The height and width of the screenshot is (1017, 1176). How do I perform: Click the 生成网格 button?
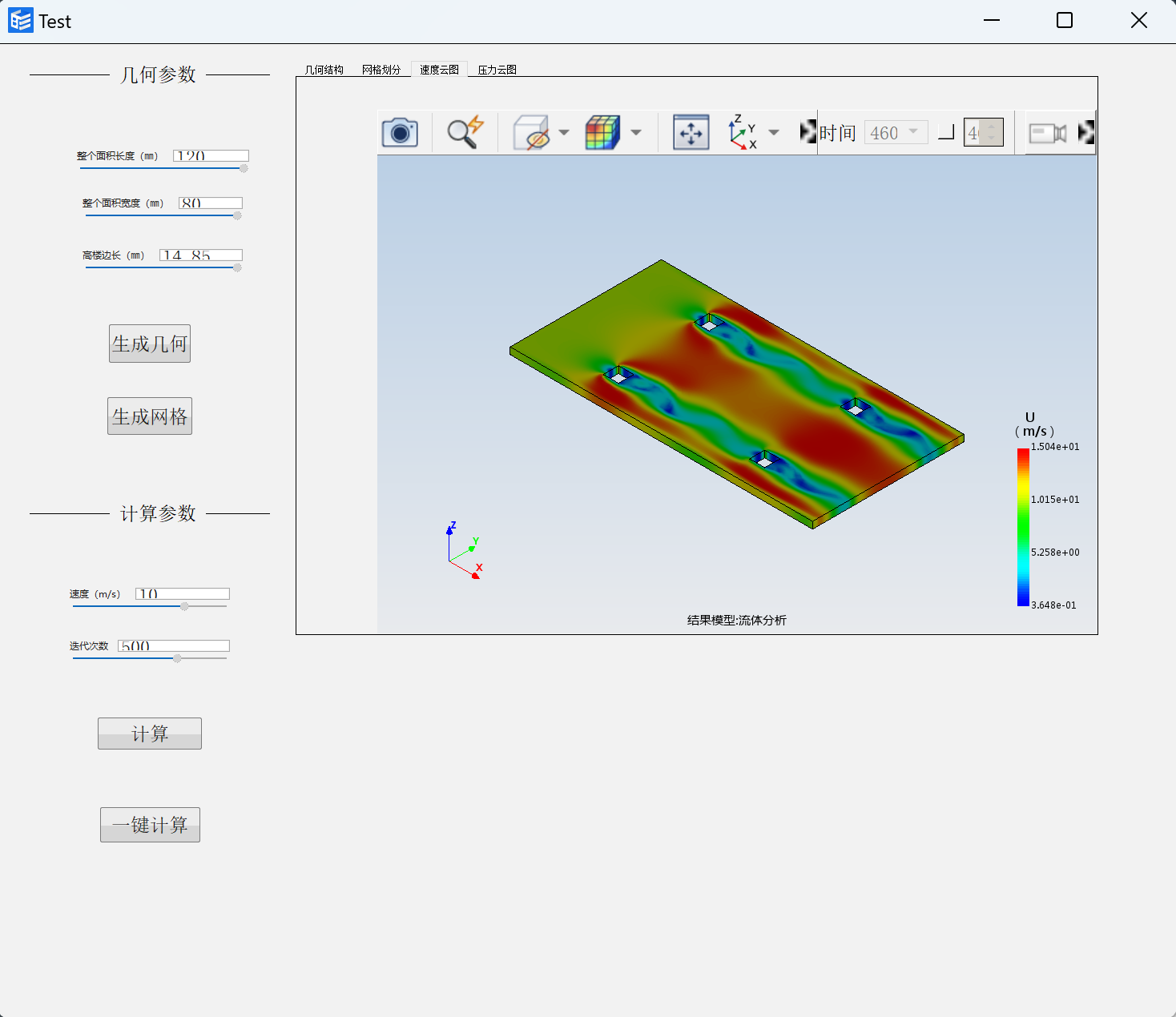(150, 416)
